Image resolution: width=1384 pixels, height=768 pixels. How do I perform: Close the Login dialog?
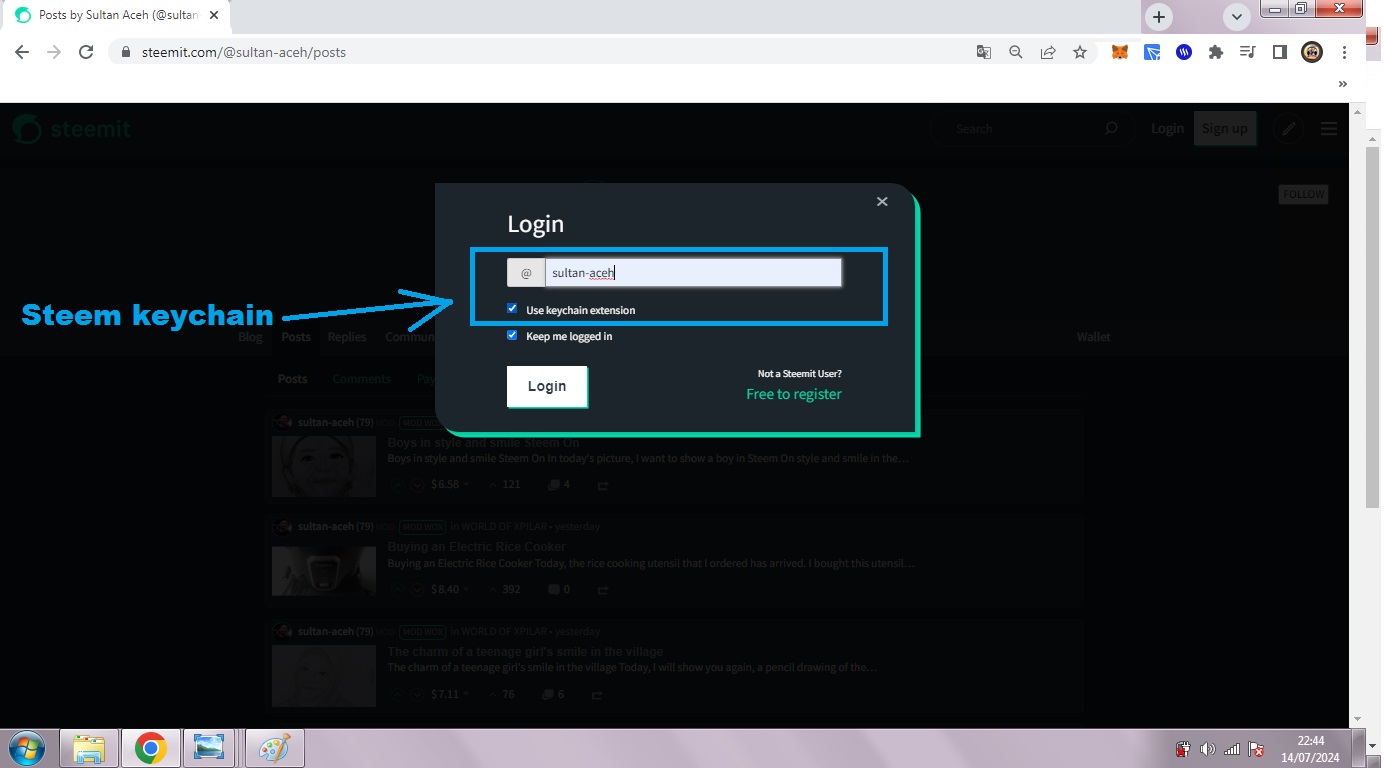point(882,201)
